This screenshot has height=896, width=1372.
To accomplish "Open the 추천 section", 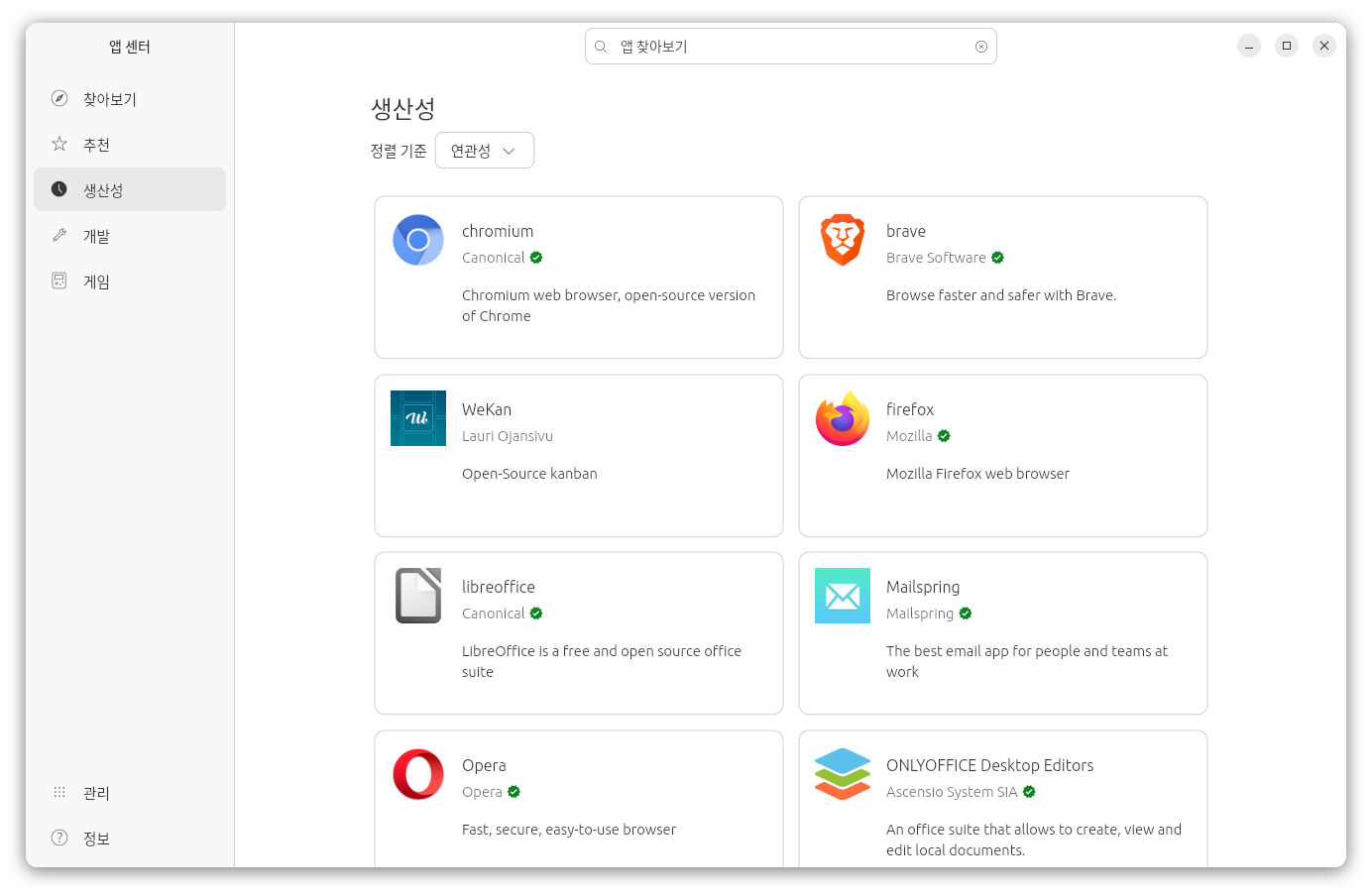I will pyautogui.click(x=130, y=144).
